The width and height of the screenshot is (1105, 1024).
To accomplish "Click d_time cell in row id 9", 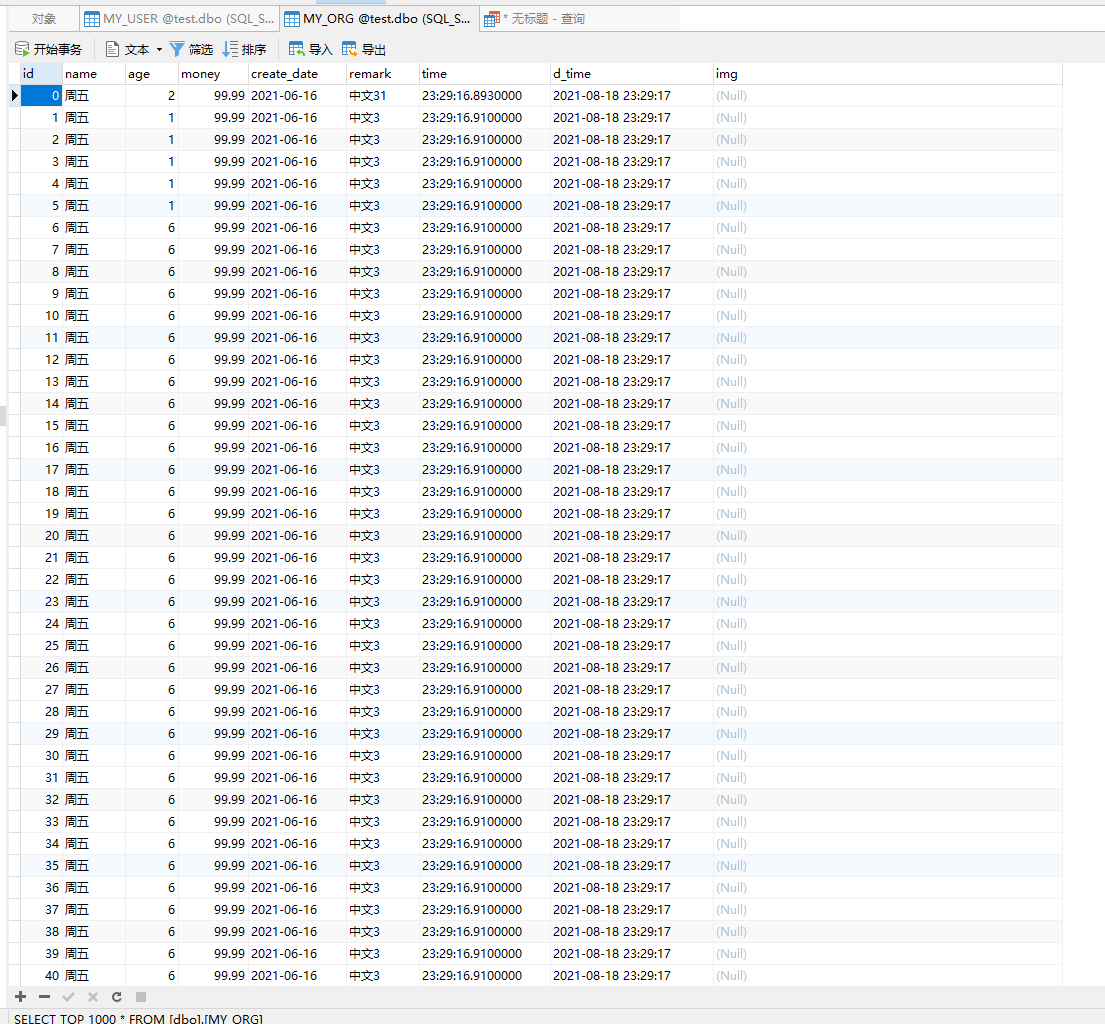I will pyautogui.click(x=631, y=294).
